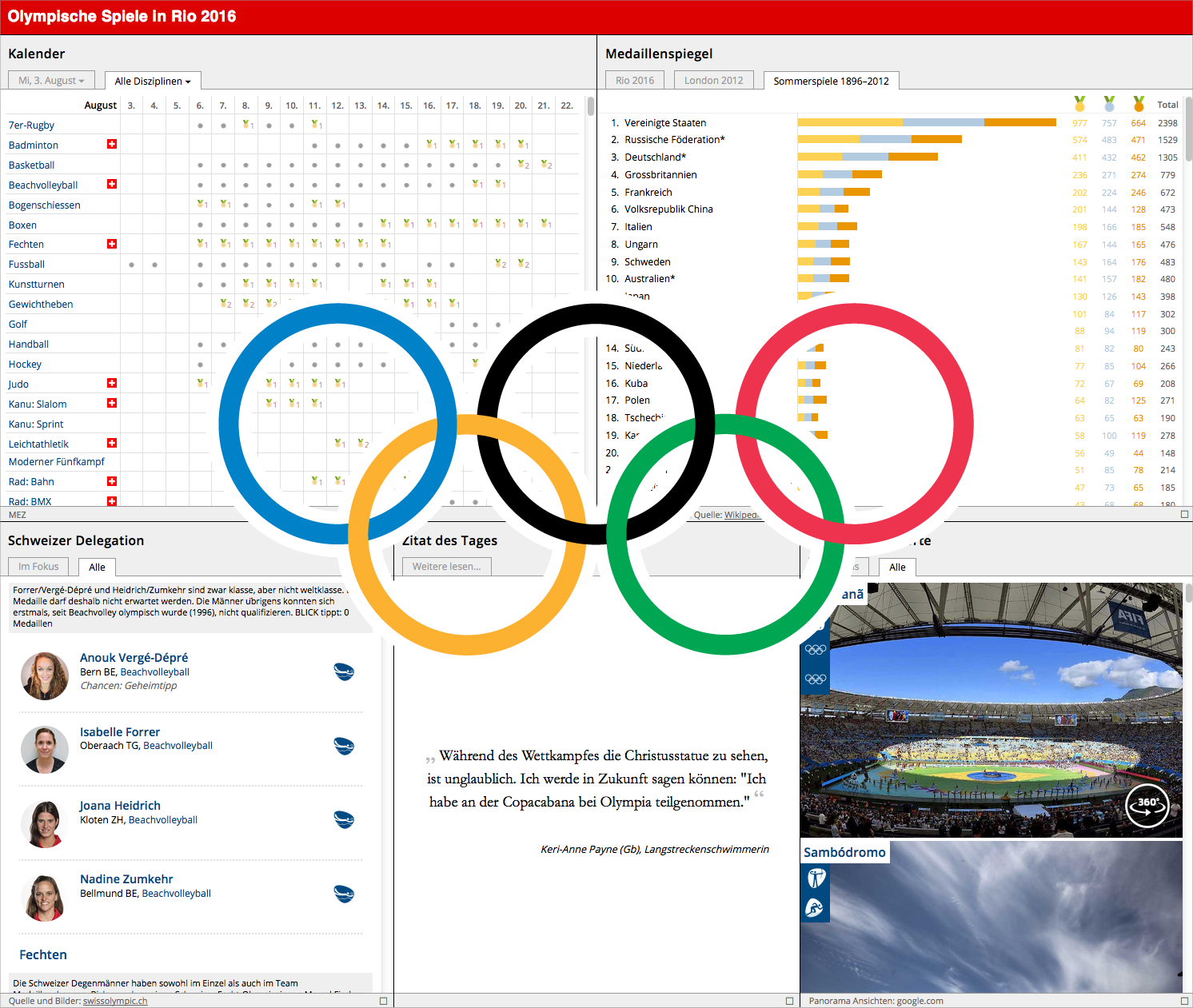This screenshot has width=1193, height=1008.
Task: Expand the Medaillenspiegel panel via its corner square
Action: (1184, 514)
